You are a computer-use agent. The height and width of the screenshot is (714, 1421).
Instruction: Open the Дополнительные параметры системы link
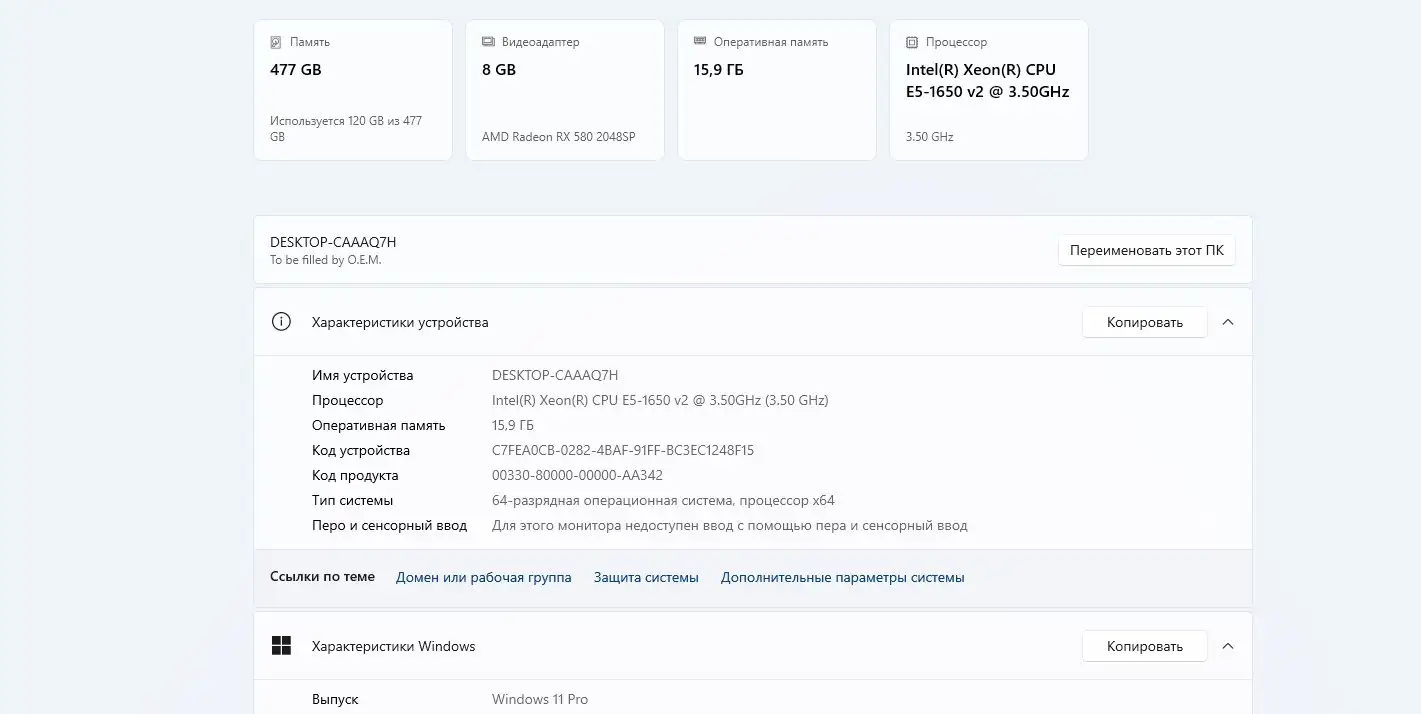point(843,577)
